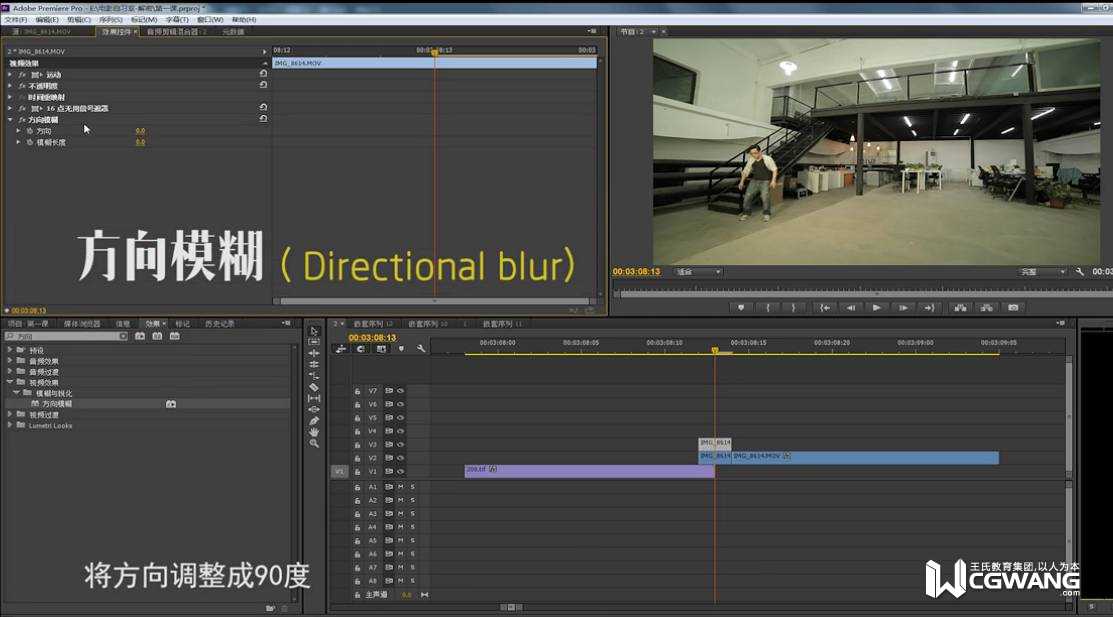Open 序列(S) menu
Viewport: 1113px width, 617px height.
[x=110, y=20]
